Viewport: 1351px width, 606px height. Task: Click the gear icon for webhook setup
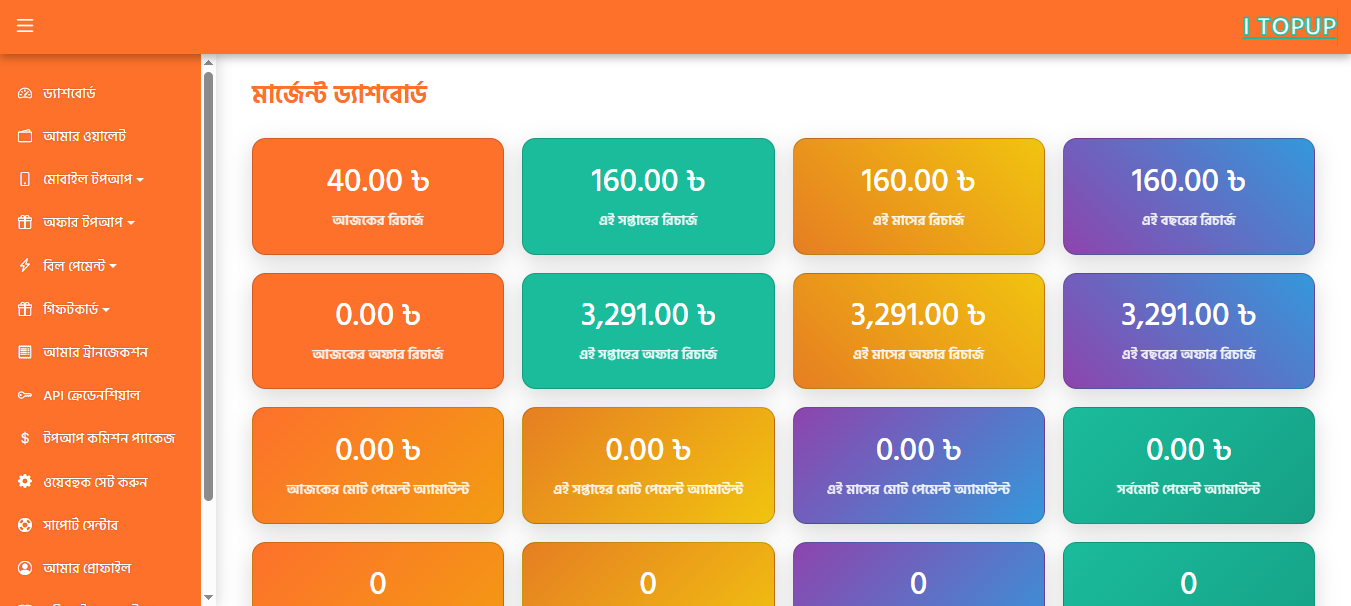25,482
